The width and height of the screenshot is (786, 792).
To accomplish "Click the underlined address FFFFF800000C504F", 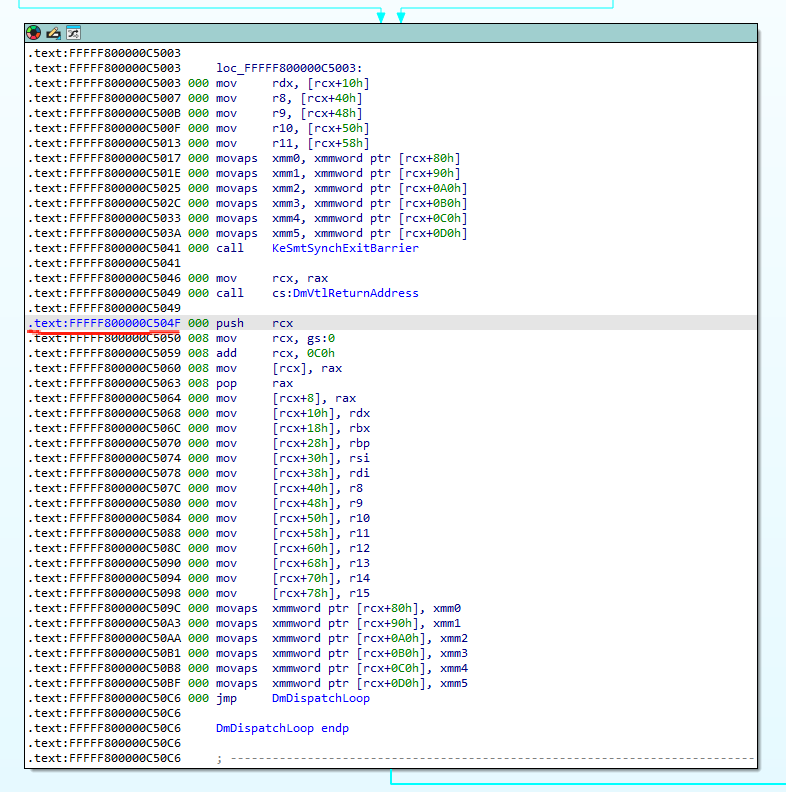I will click(x=105, y=323).
